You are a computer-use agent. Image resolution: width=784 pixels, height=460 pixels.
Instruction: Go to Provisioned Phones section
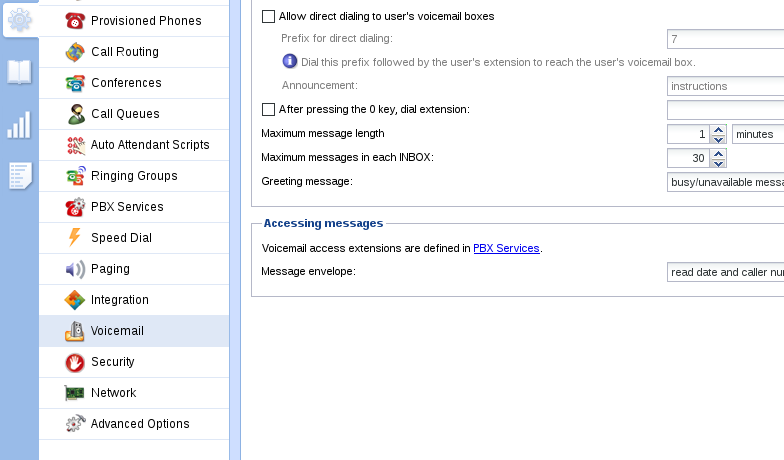(146, 21)
